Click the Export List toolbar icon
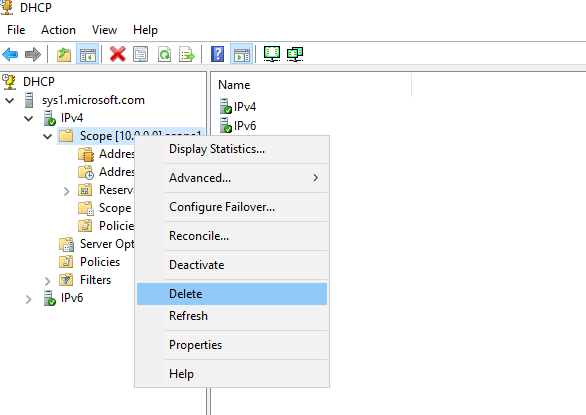The width and height of the screenshot is (586, 415). (x=187, y=55)
